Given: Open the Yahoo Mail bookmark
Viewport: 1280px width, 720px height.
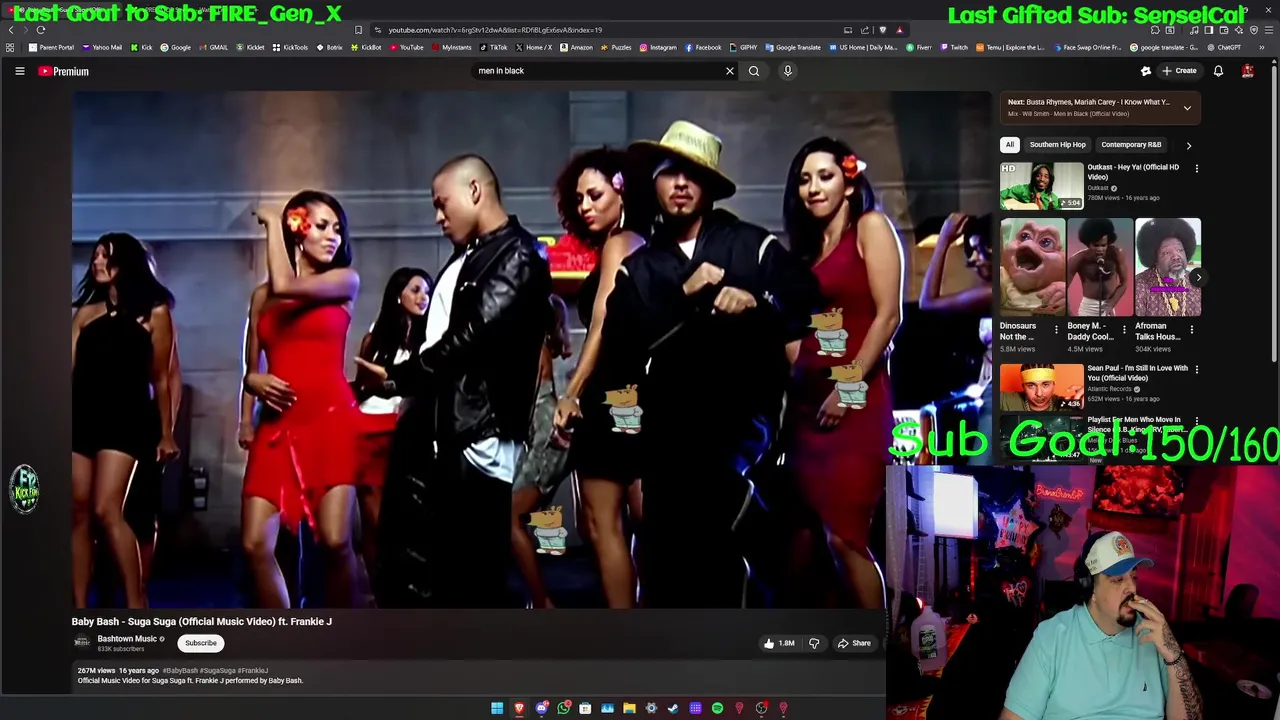Looking at the screenshot, I should pos(102,47).
